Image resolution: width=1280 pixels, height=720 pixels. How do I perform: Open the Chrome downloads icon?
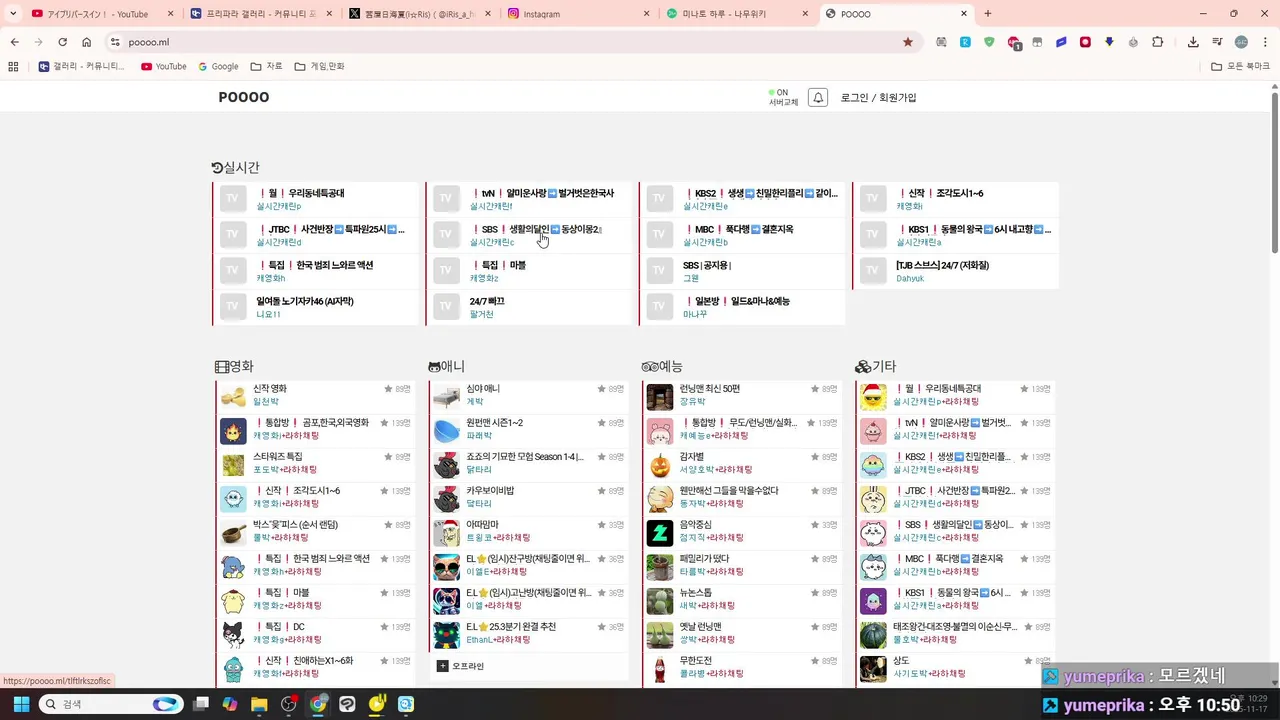pyautogui.click(x=1193, y=42)
